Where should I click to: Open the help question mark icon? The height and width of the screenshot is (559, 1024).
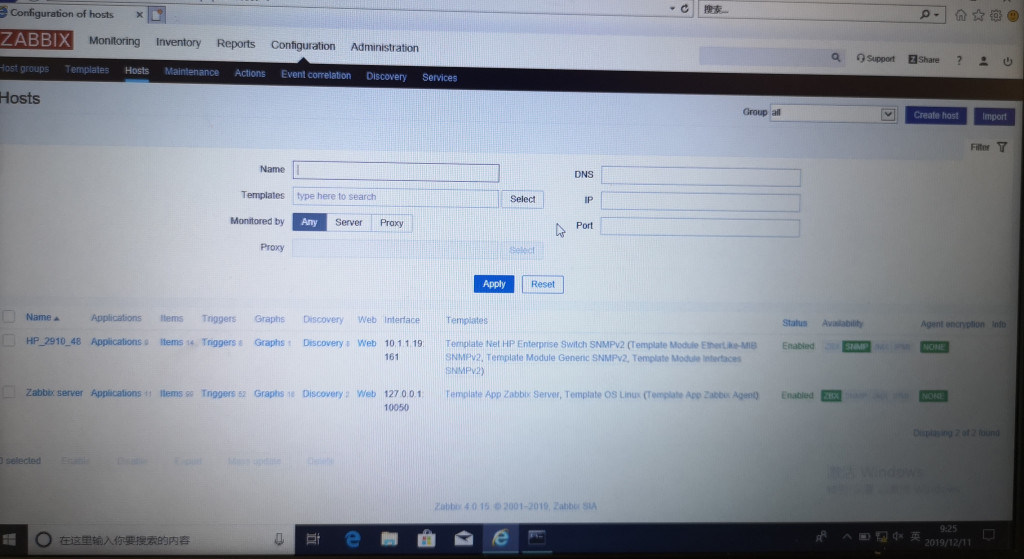(x=959, y=60)
